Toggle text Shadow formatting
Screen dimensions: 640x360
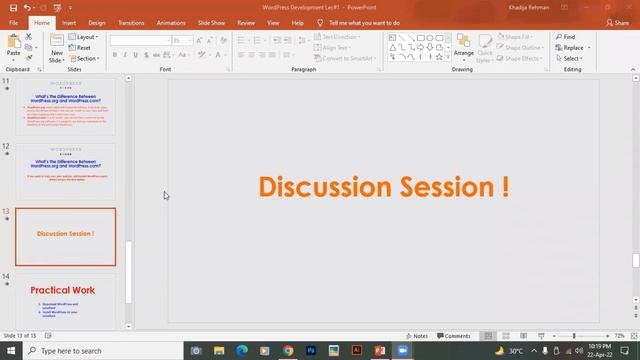146,55
